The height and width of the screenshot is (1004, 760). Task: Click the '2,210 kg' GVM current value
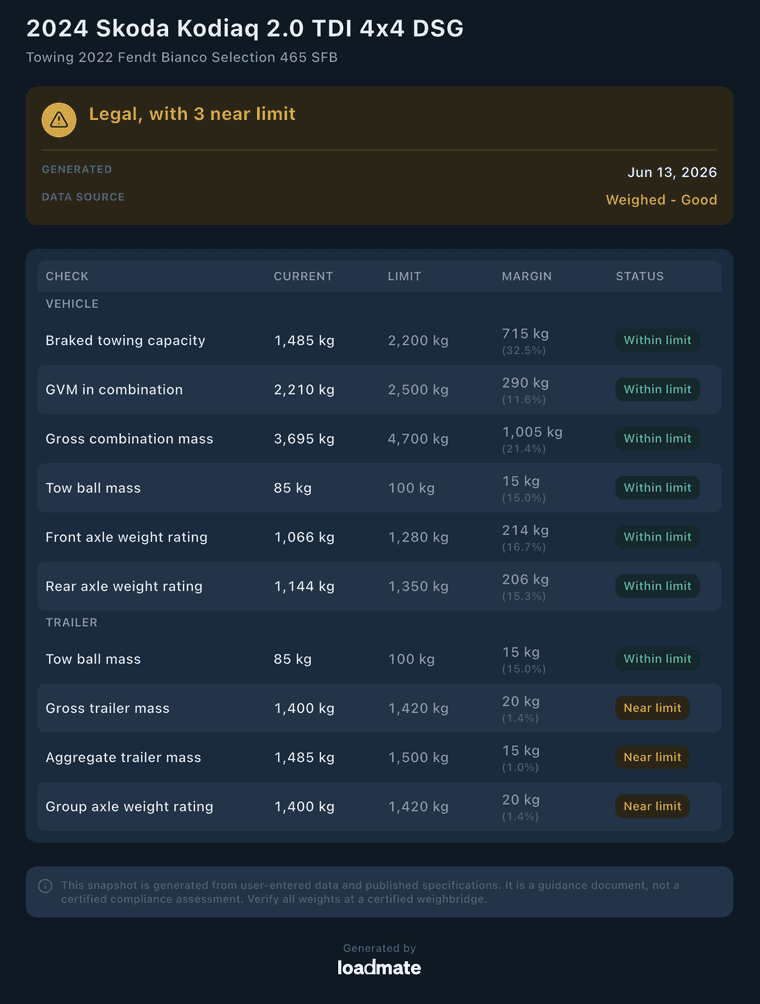coord(304,390)
